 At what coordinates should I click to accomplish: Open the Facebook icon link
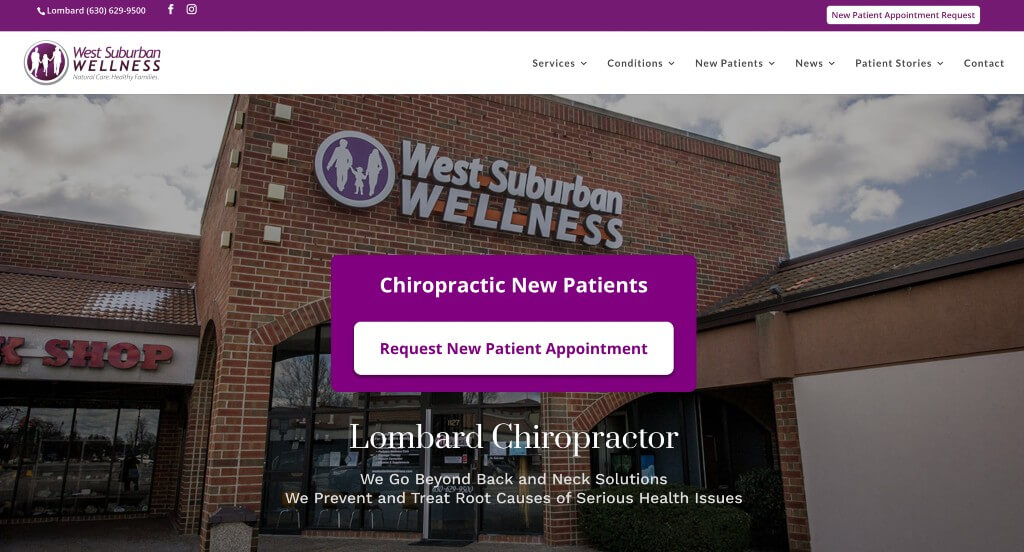(170, 9)
